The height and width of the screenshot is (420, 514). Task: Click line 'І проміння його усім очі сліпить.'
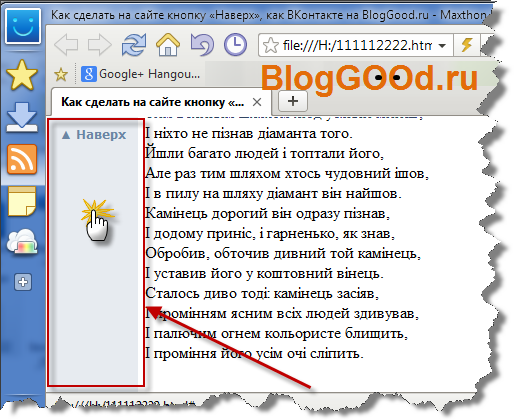point(254,354)
